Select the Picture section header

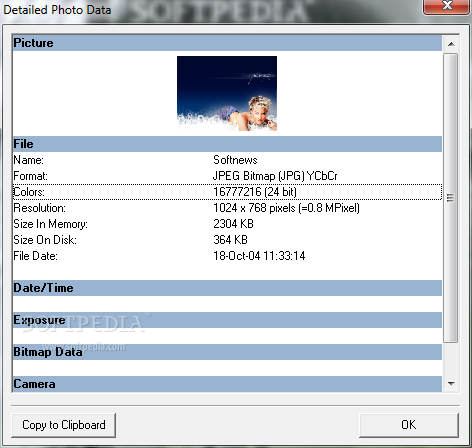[227, 43]
